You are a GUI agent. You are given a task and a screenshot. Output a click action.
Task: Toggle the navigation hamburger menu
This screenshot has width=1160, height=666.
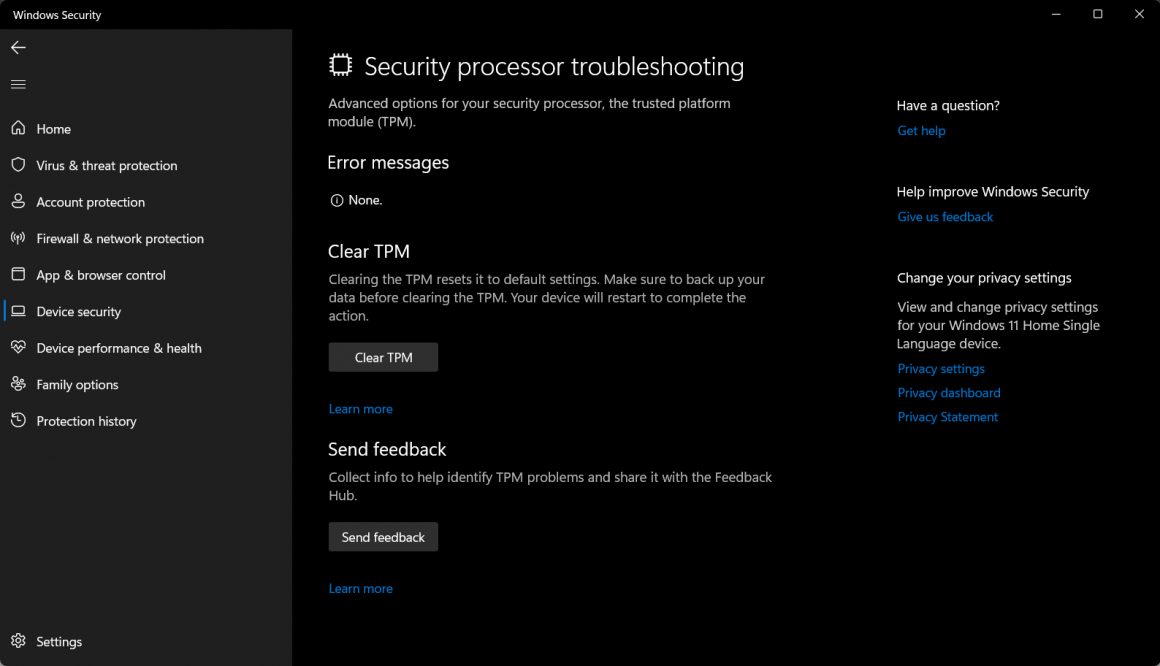[17, 84]
